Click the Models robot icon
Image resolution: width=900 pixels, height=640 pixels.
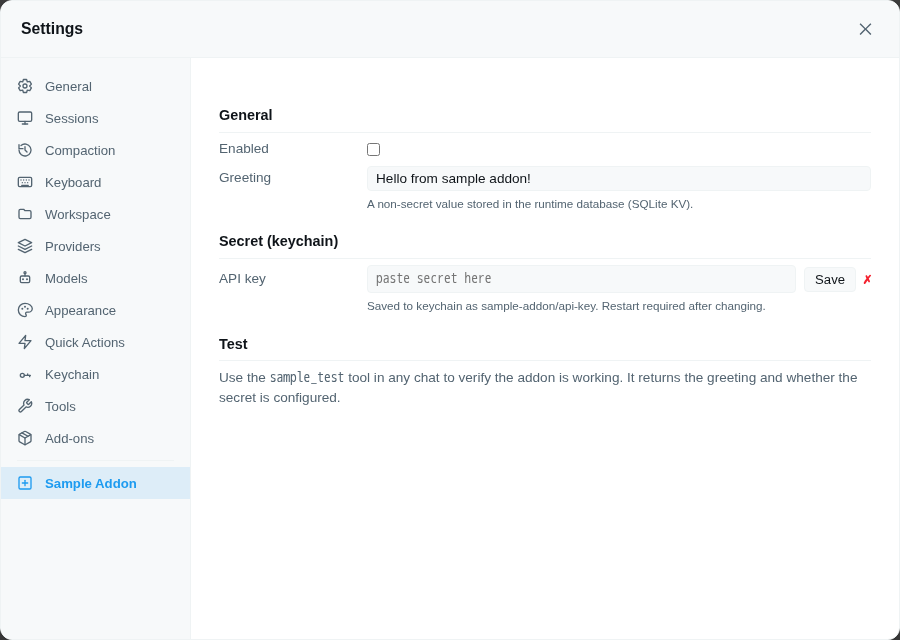click(x=25, y=278)
